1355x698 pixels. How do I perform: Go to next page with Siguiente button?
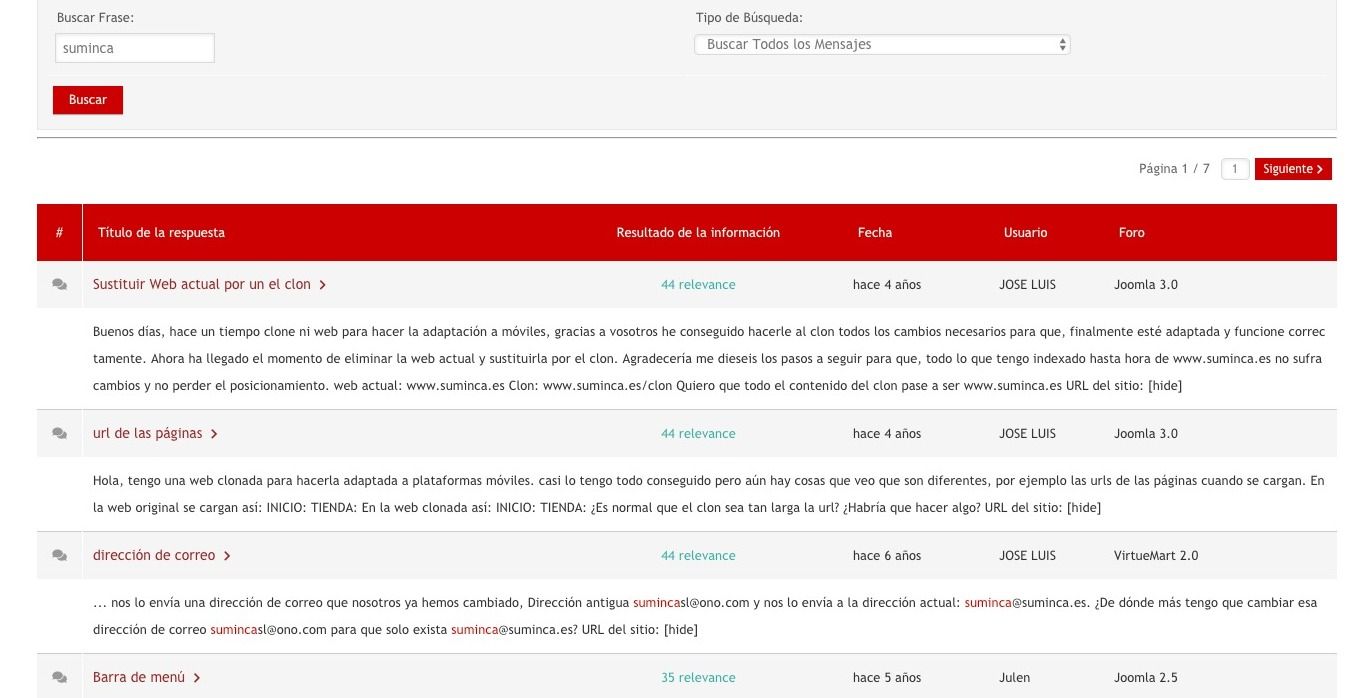1293,169
